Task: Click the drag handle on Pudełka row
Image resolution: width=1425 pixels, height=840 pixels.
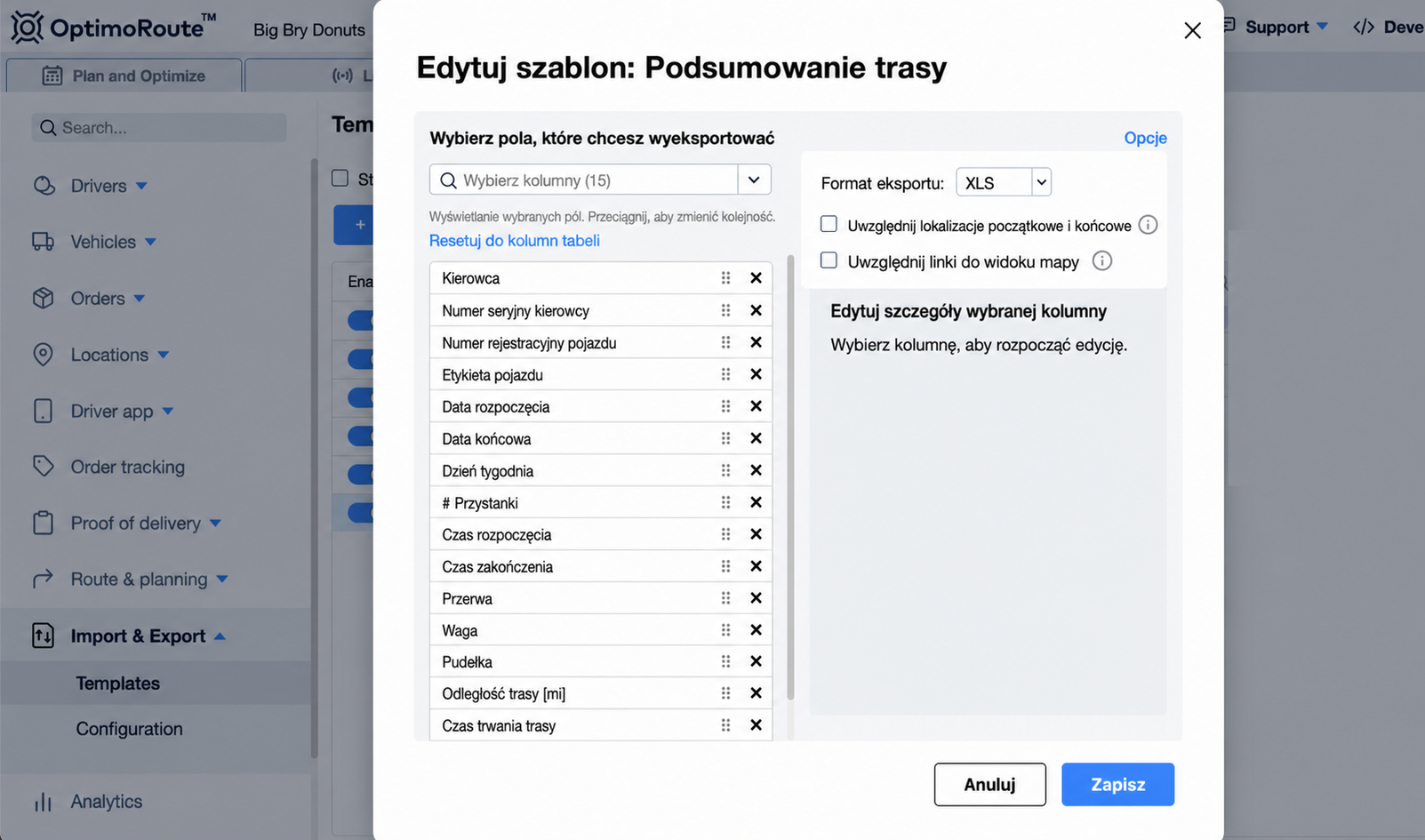Action: pos(725,661)
